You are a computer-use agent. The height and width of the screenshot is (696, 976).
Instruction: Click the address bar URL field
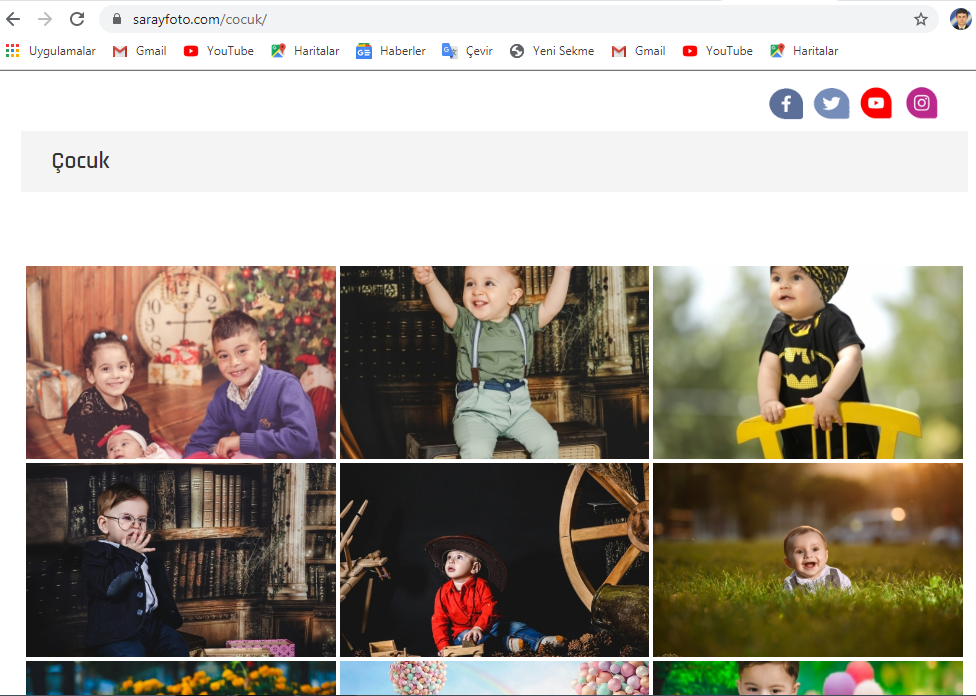[517, 19]
